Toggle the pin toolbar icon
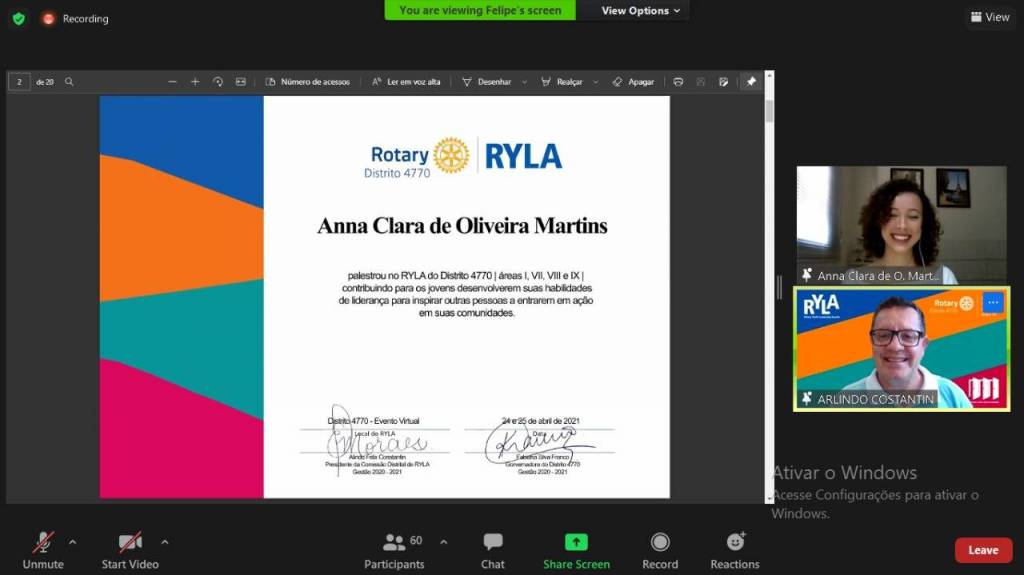1024x575 pixels. click(x=751, y=82)
